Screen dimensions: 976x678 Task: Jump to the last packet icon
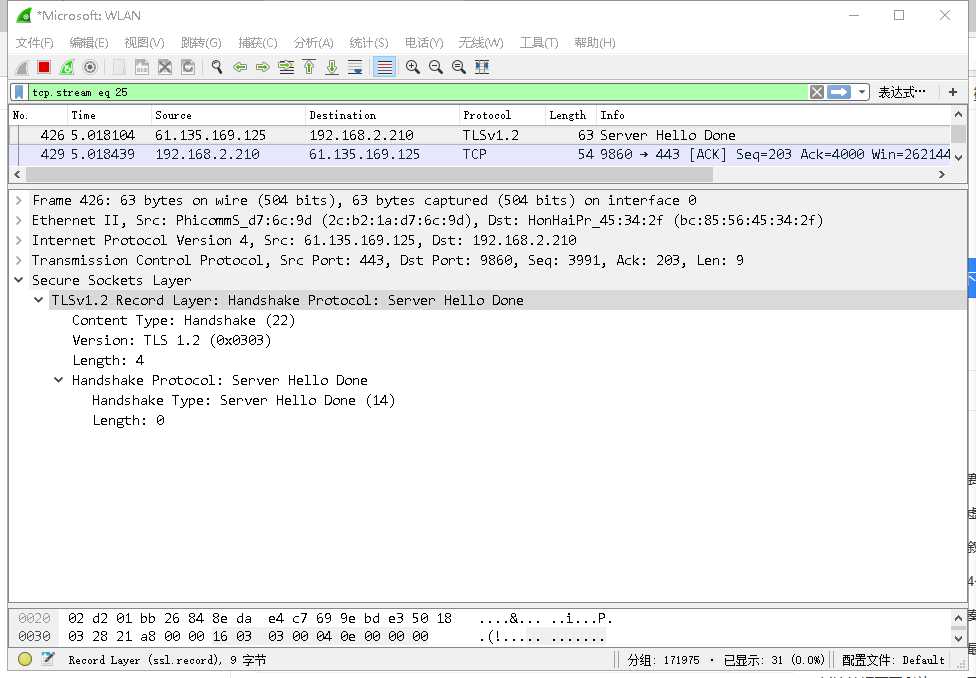click(x=332, y=67)
